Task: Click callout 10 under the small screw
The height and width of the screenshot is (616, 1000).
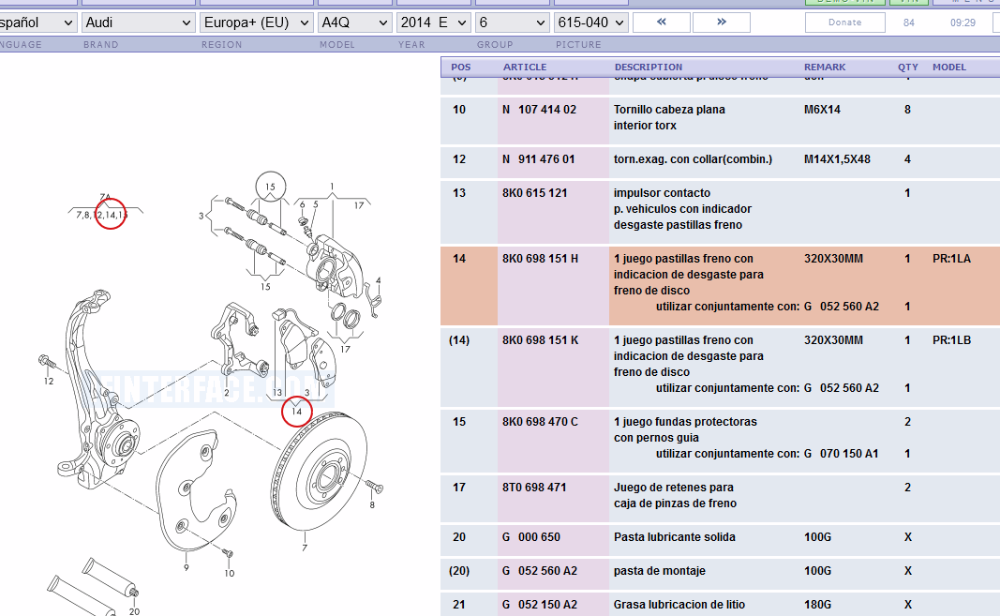Action: 229,573
